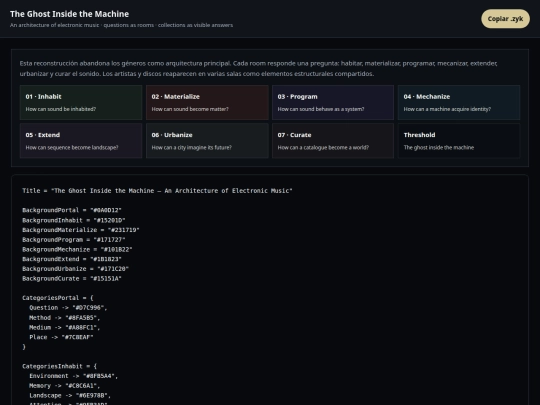Viewport: 540px width, 405px height.
Task: Click the subtitle An architecture of electronic music
Action: pyautogui.click(x=121, y=25)
